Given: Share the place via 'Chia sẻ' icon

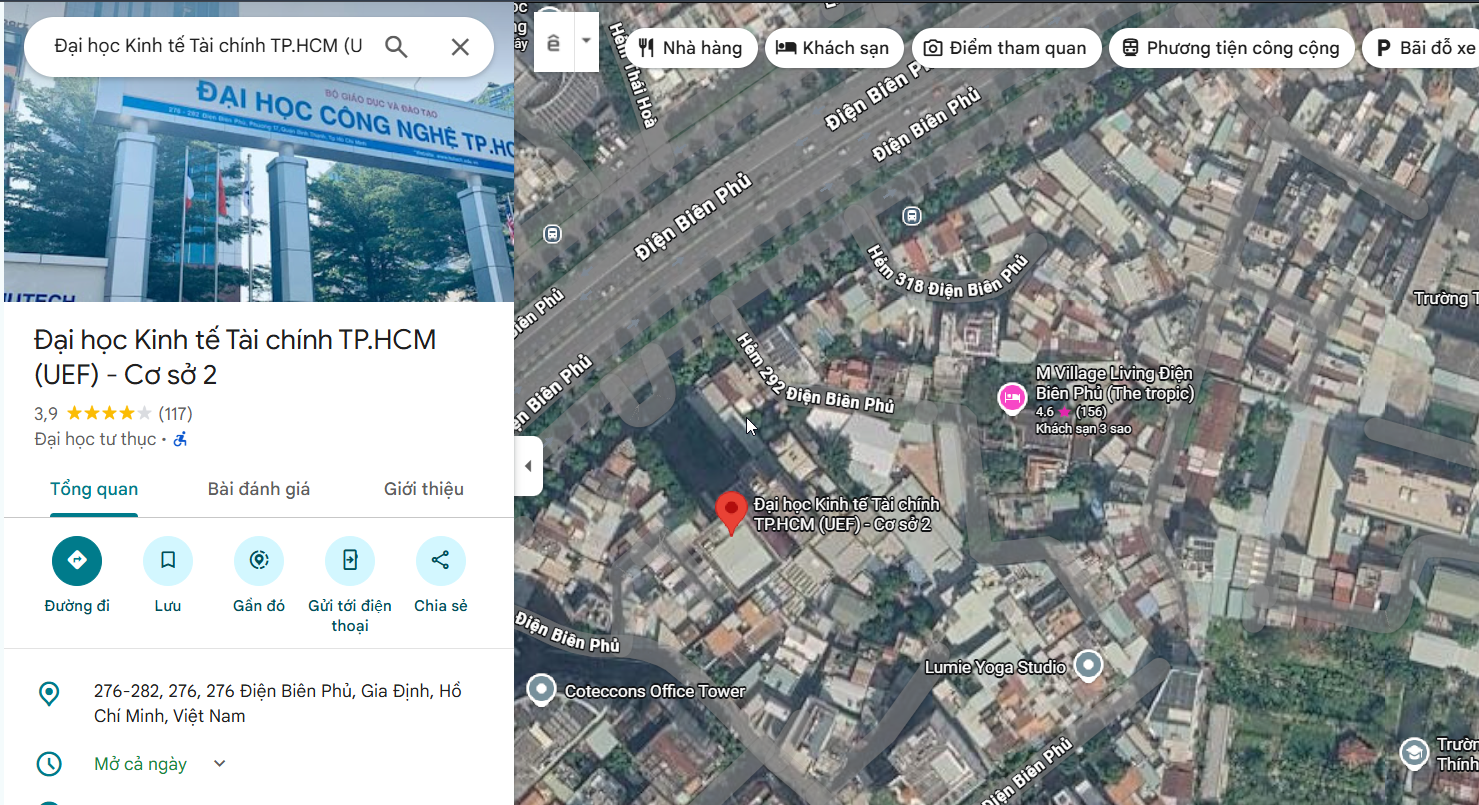Looking at the screenshot, I should pos(441,561).
